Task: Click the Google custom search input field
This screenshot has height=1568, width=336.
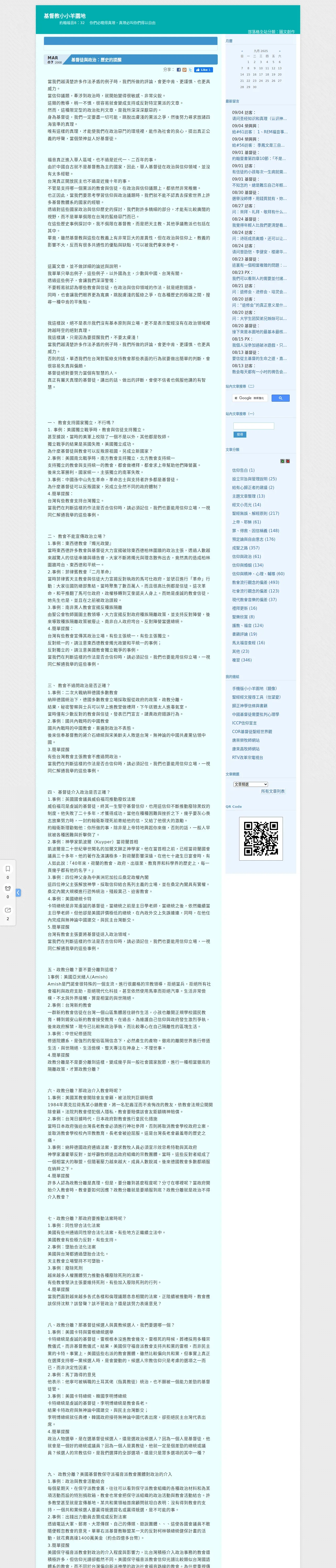Action: click(250, 398)
